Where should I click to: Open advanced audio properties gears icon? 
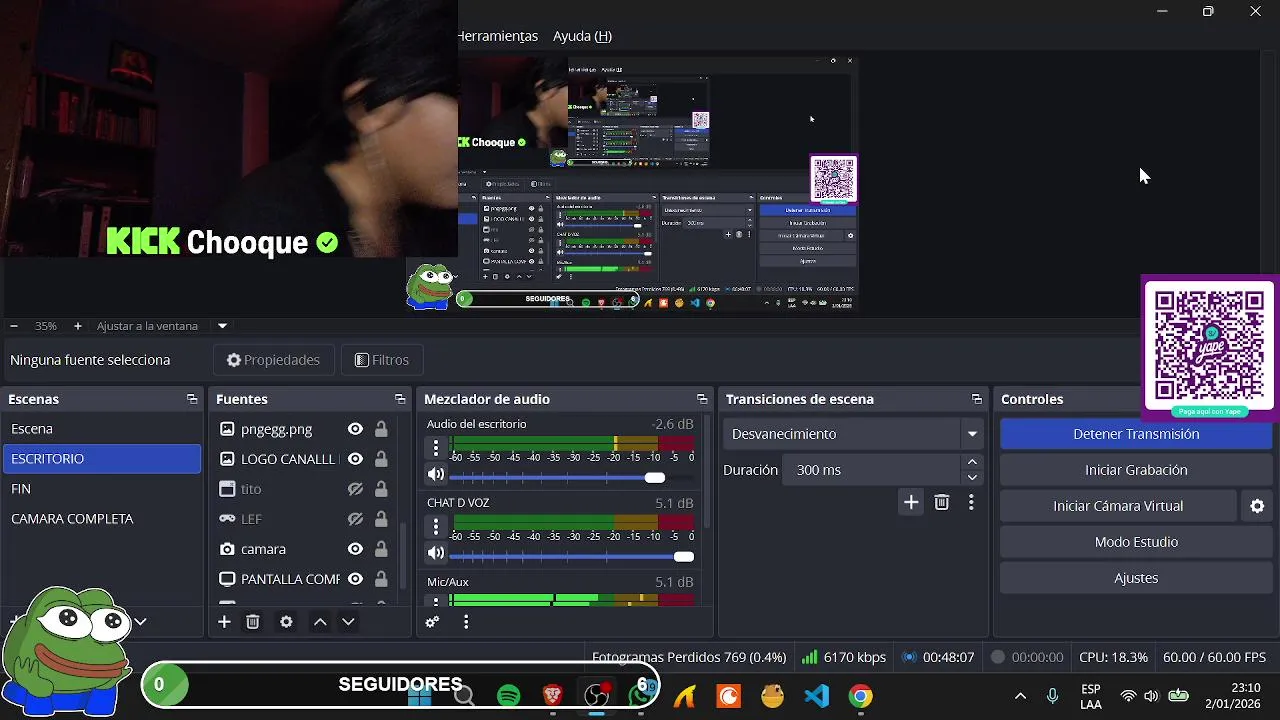click(x=432, y=622)
